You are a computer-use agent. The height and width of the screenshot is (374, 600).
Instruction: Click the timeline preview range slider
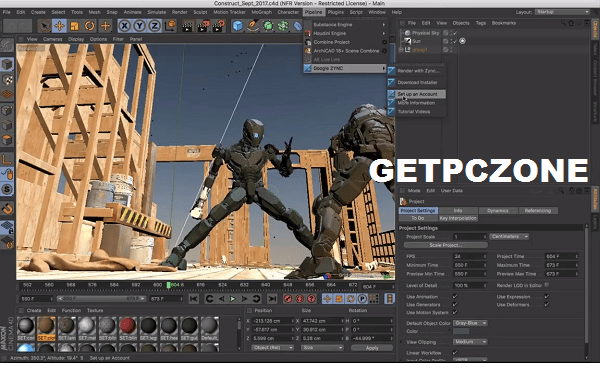tap(101, 299)
